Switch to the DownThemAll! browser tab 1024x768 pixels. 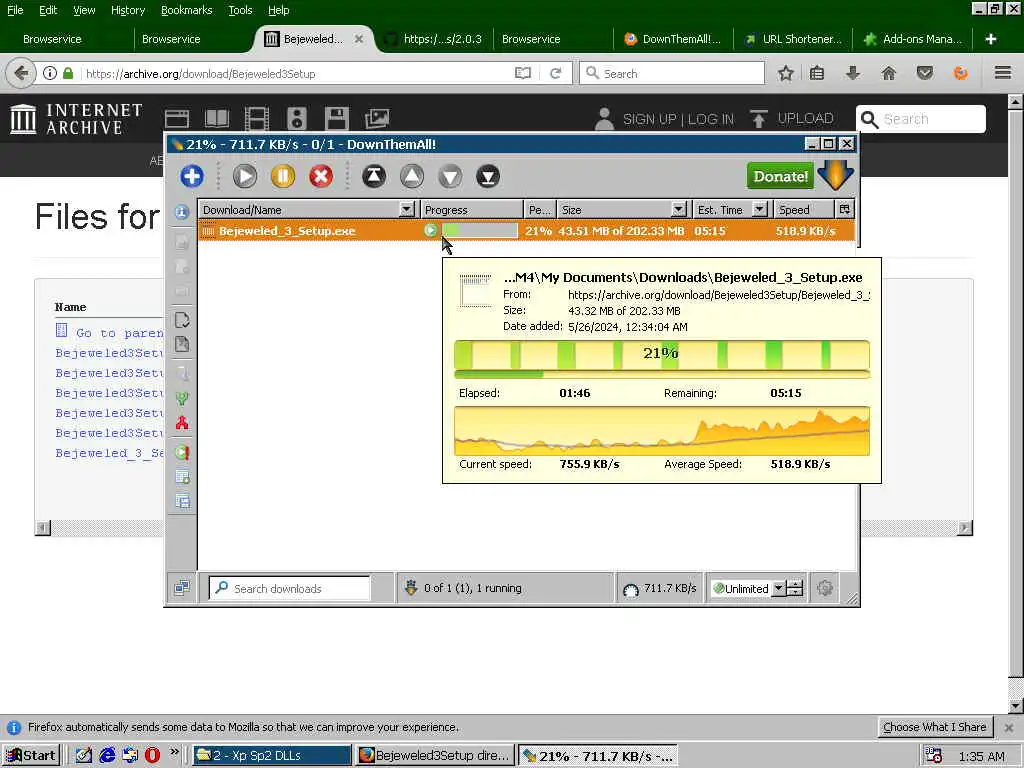click(x=673, y=39)
